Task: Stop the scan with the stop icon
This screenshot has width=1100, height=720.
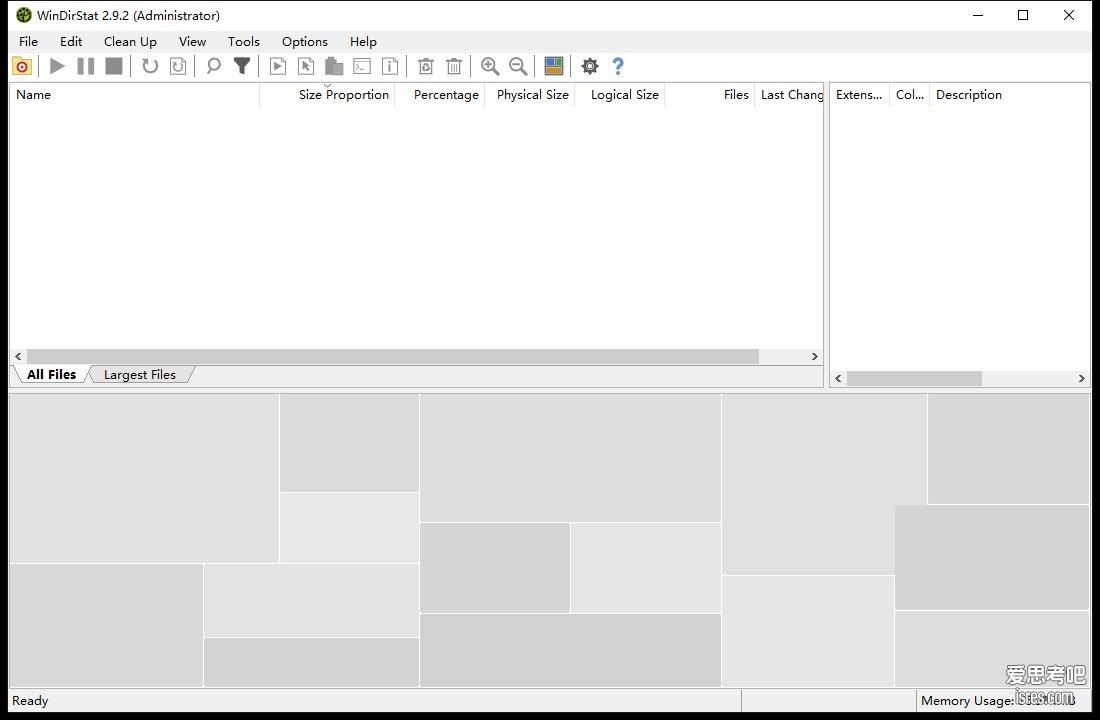Action: coord(114,67)
